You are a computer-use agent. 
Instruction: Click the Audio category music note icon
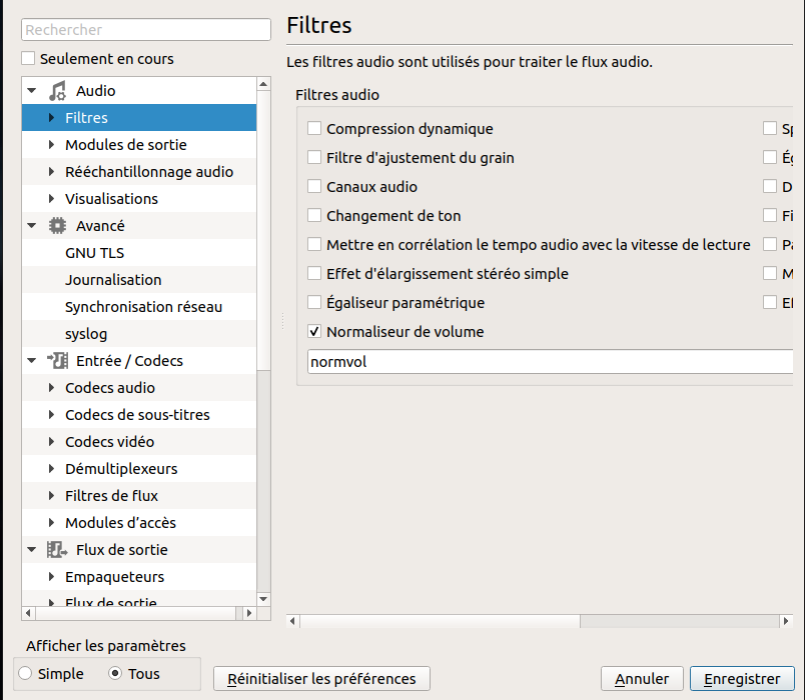(x=57, y=91)
